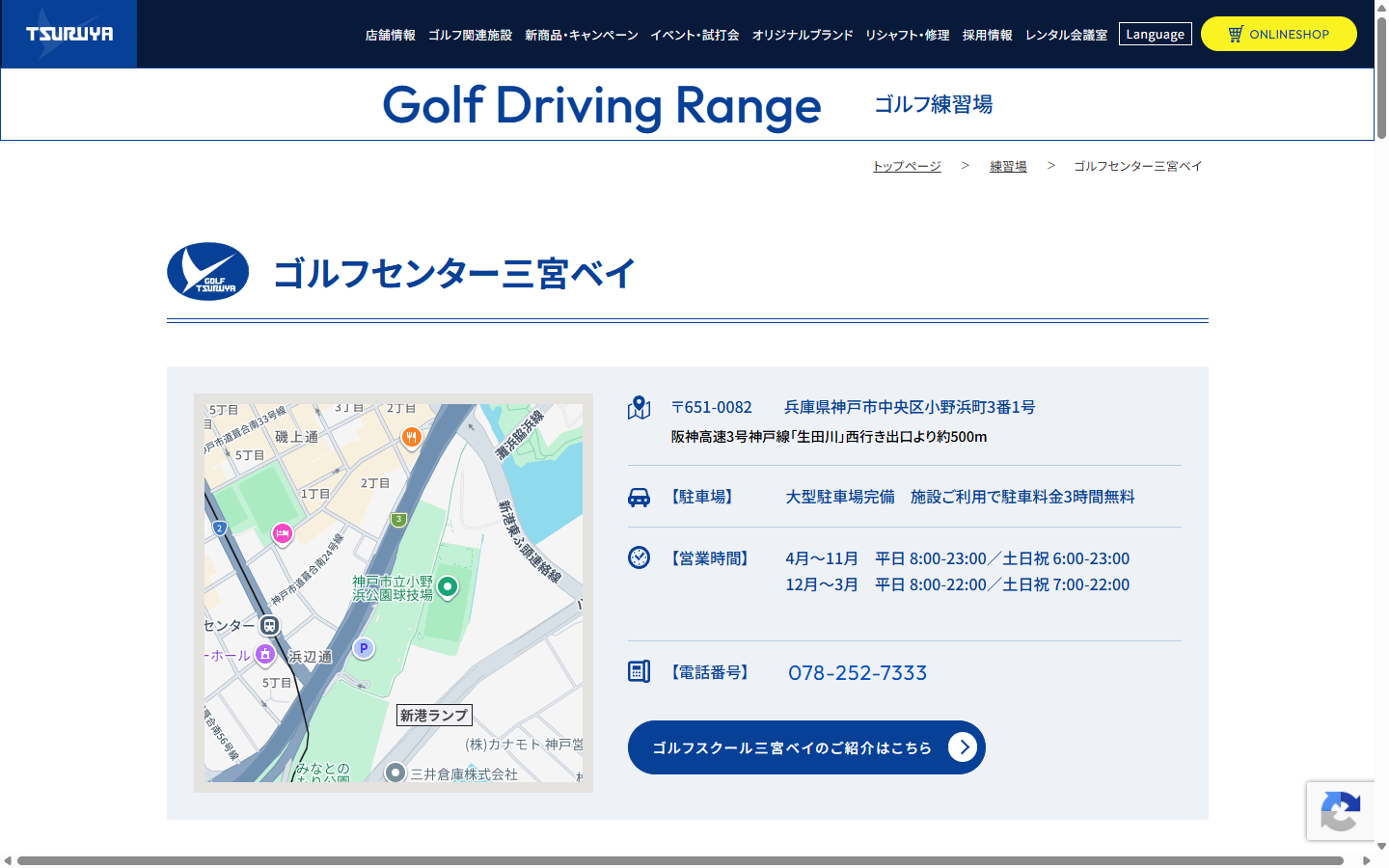Open the 店舗情報 menu

click(390, 35)
